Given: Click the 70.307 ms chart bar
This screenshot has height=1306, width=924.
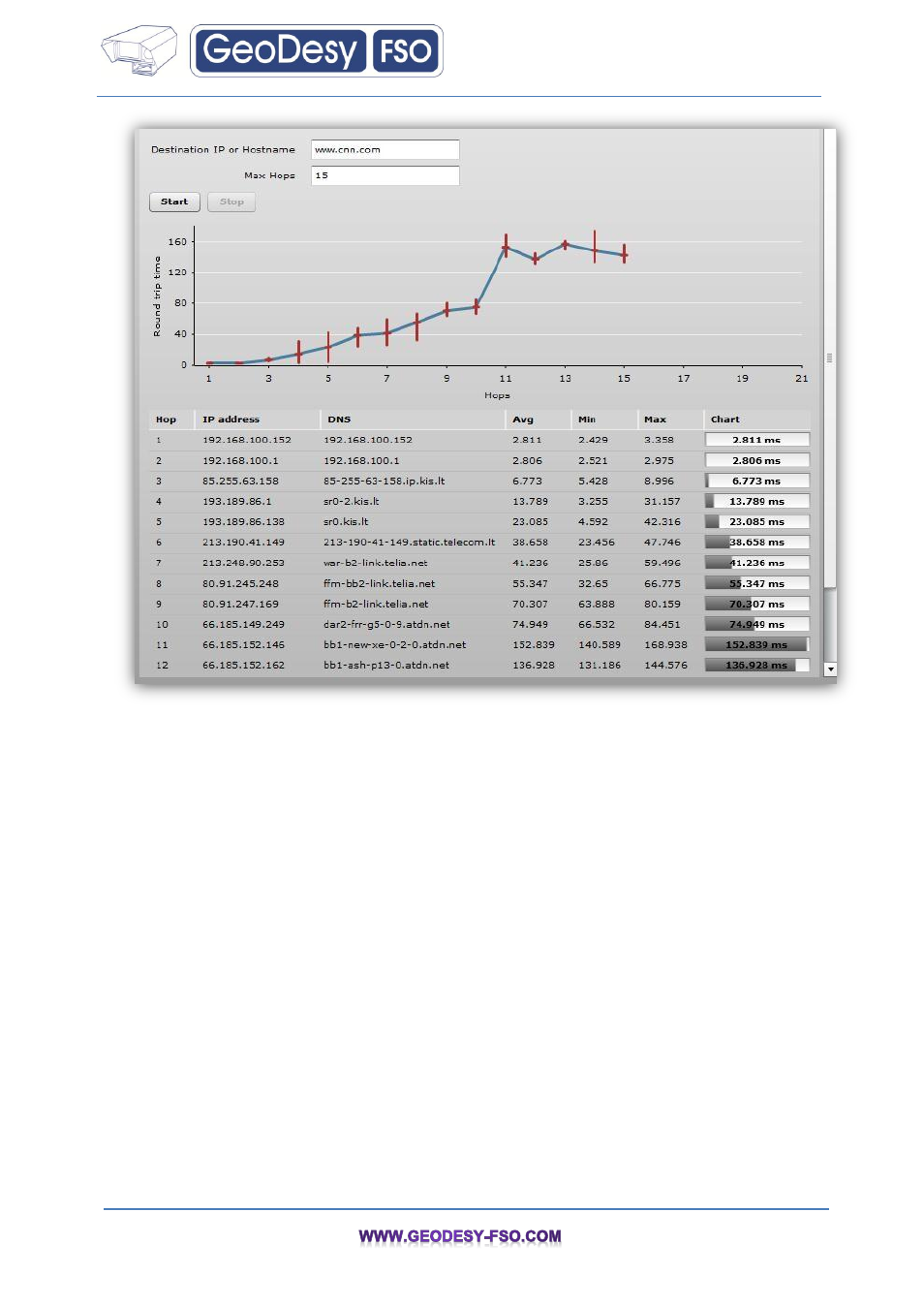Looking at the screenshot, I should 756,605.
